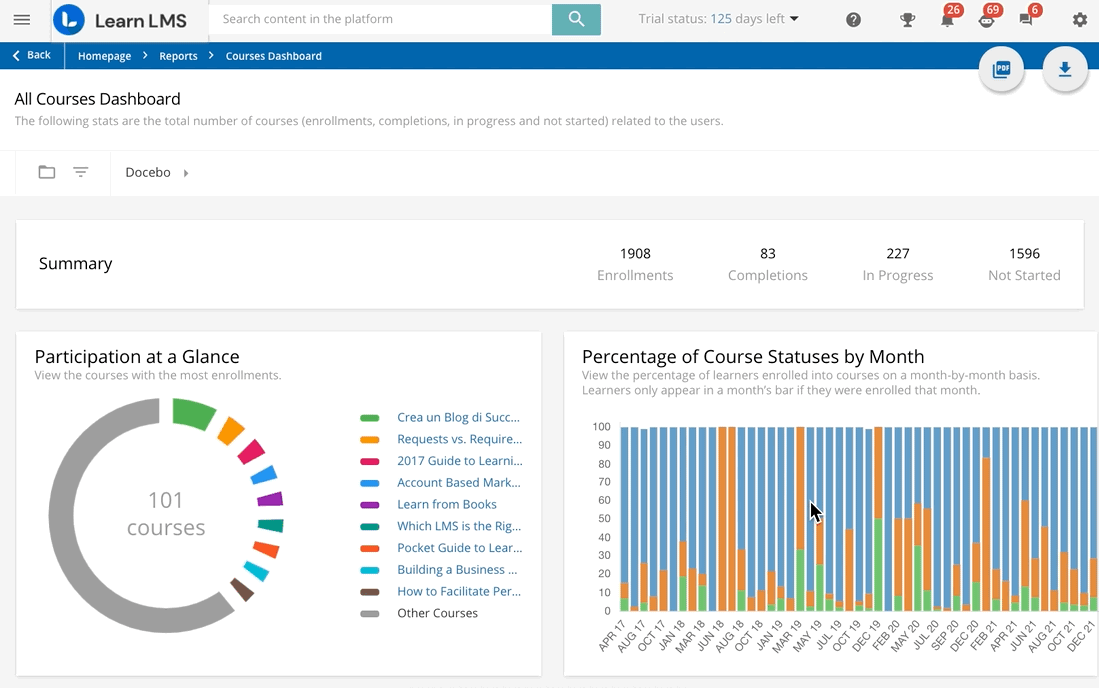Open messages with 6 unread
The width and height of the screenshot is (1099, 688).
click(x=1024, y=20)
